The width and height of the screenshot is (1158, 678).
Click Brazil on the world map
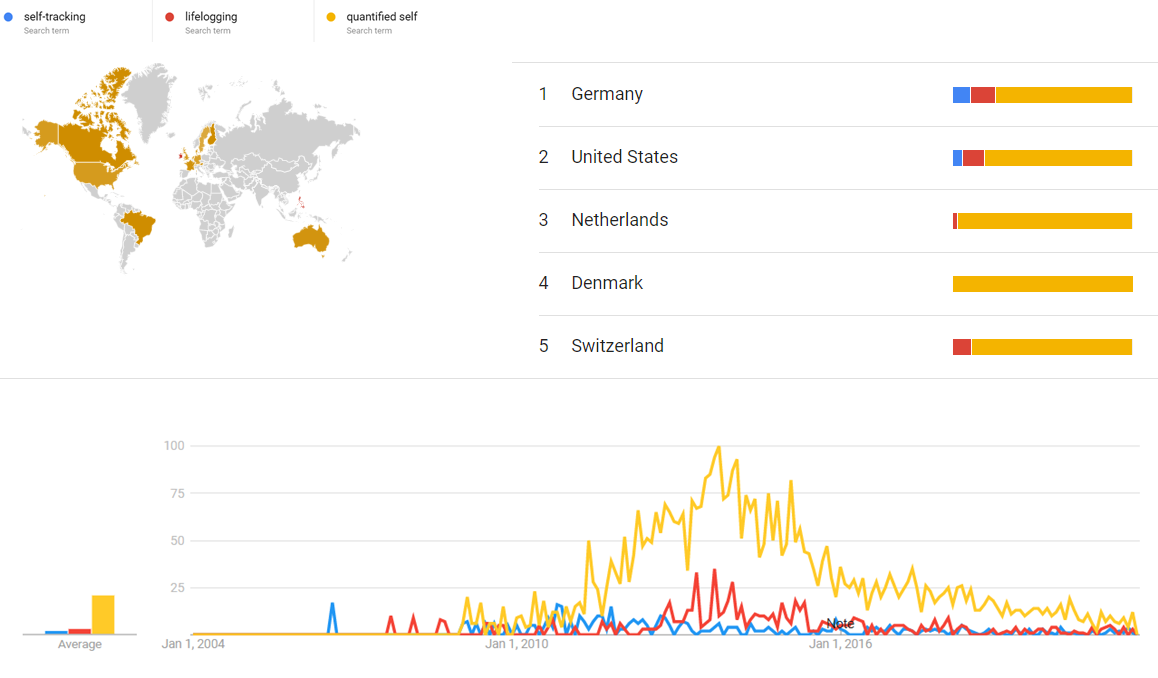click(141, 224)
